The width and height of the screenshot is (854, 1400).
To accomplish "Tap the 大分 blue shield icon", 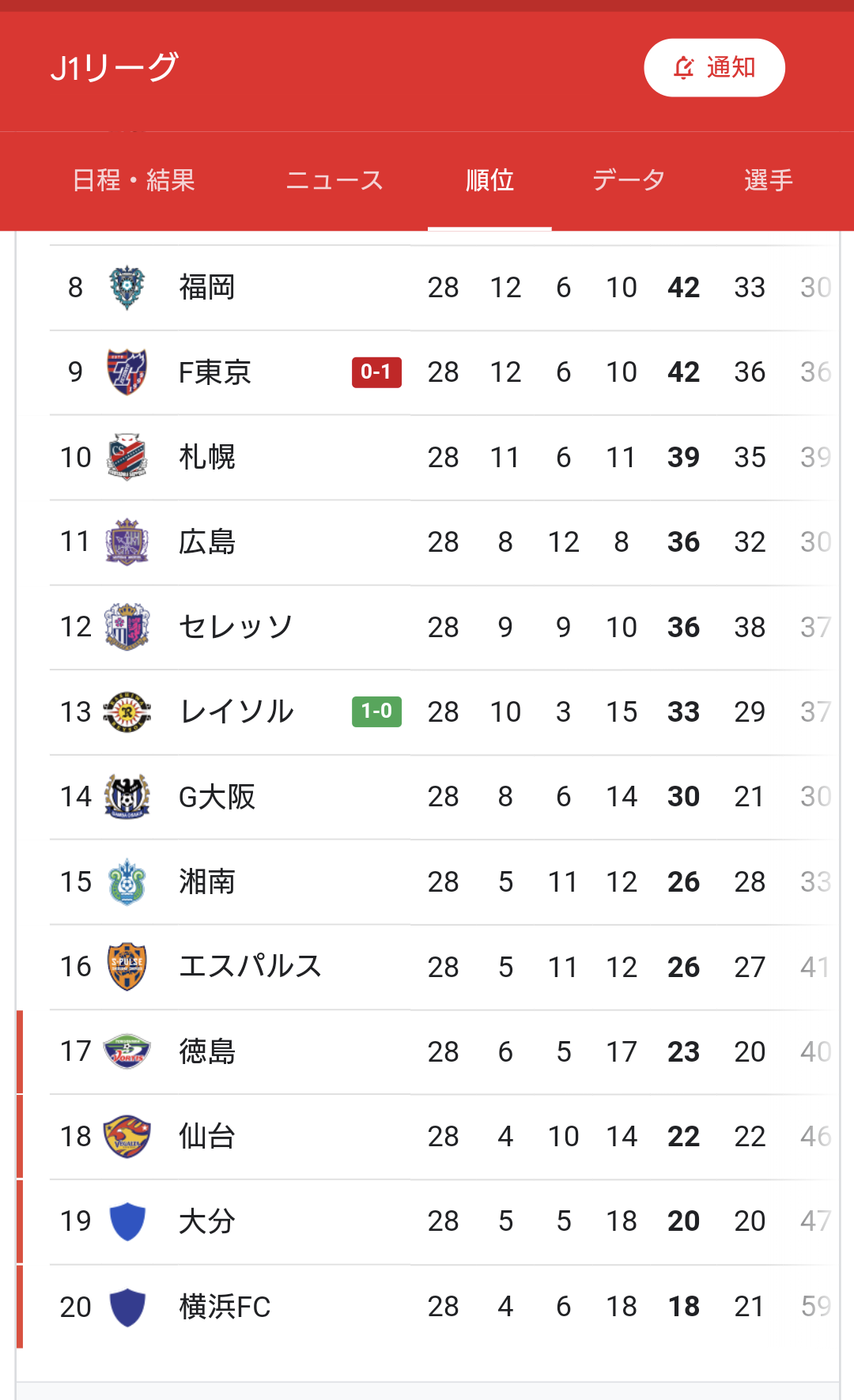I will tap(127, 1221).
